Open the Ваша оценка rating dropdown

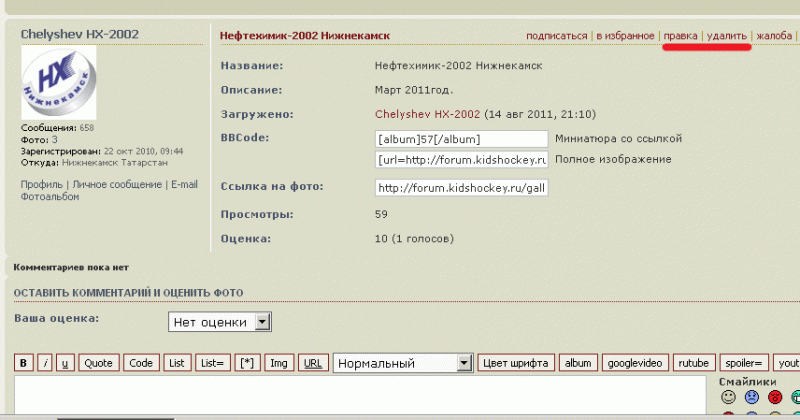(220, 322)
